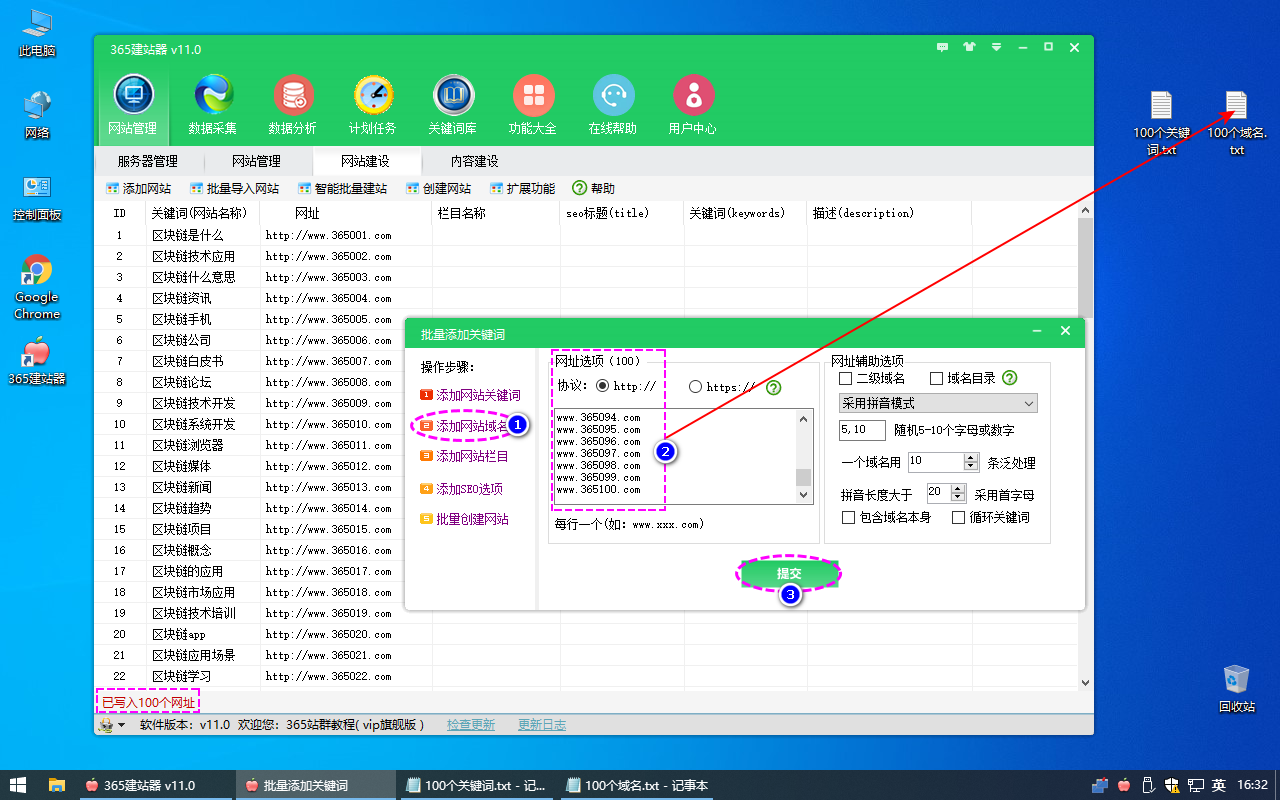
Task: Check the 包含域名本身 checkbox
Action: pyautogui.click(x=849, y=517)
